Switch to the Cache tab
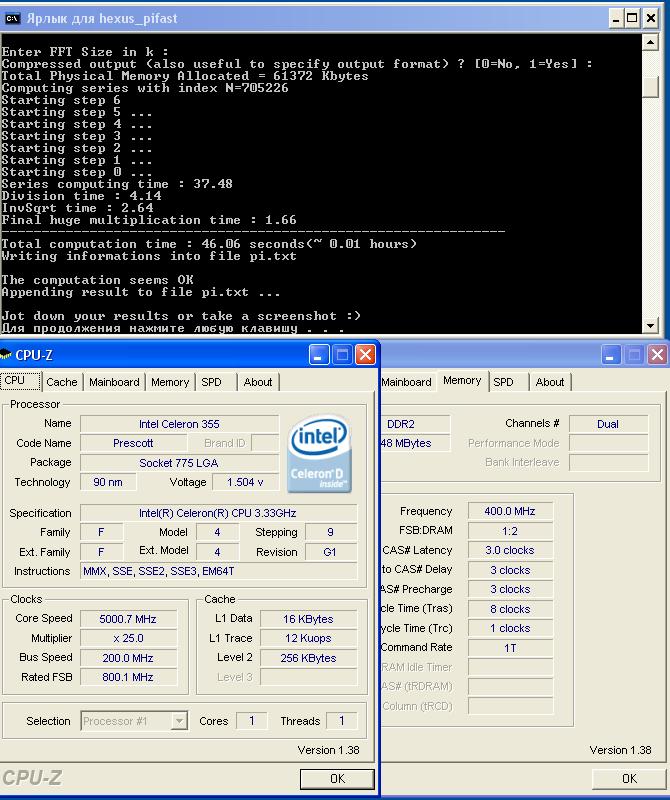 pyautogui.click(x=62, y=382)
